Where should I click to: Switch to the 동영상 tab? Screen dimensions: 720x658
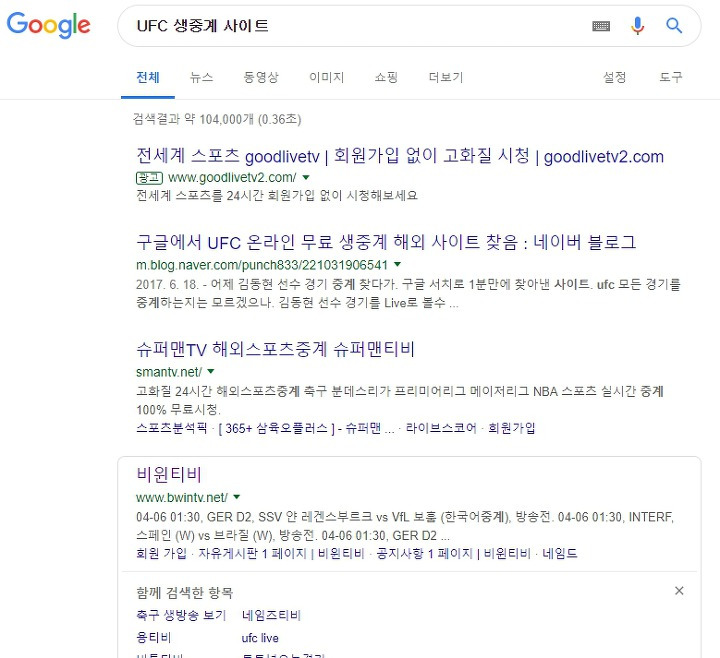(x=261, y=77)
